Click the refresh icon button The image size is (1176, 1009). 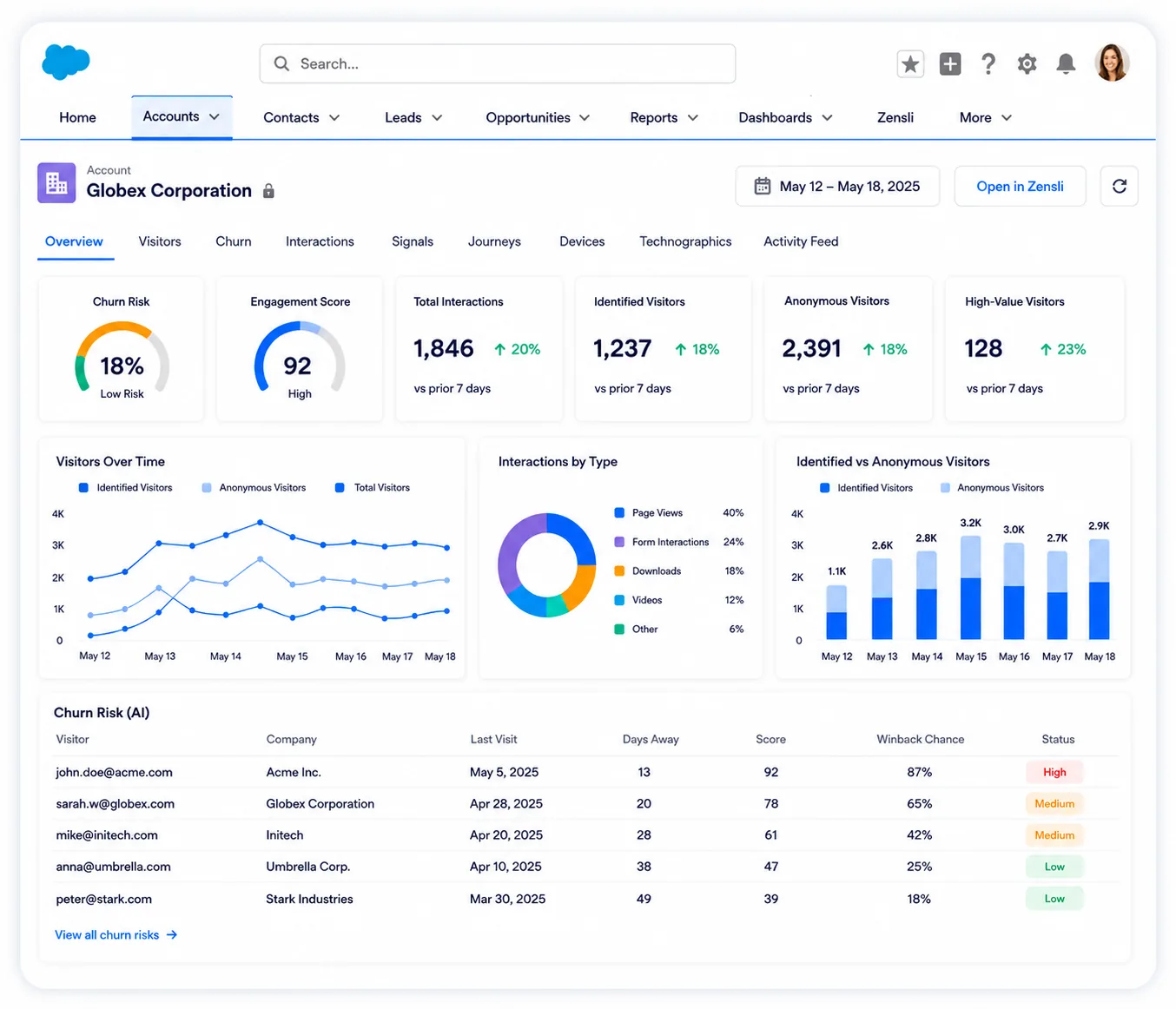click(1120, 186)
